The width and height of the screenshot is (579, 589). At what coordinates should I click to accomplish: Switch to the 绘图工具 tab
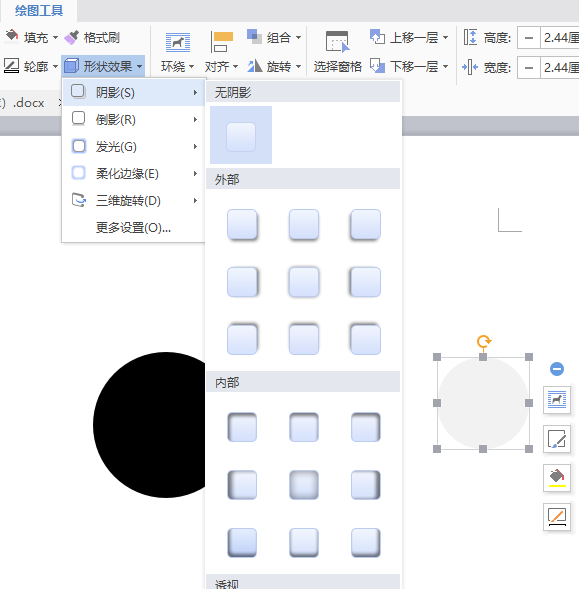click(39, 11)
